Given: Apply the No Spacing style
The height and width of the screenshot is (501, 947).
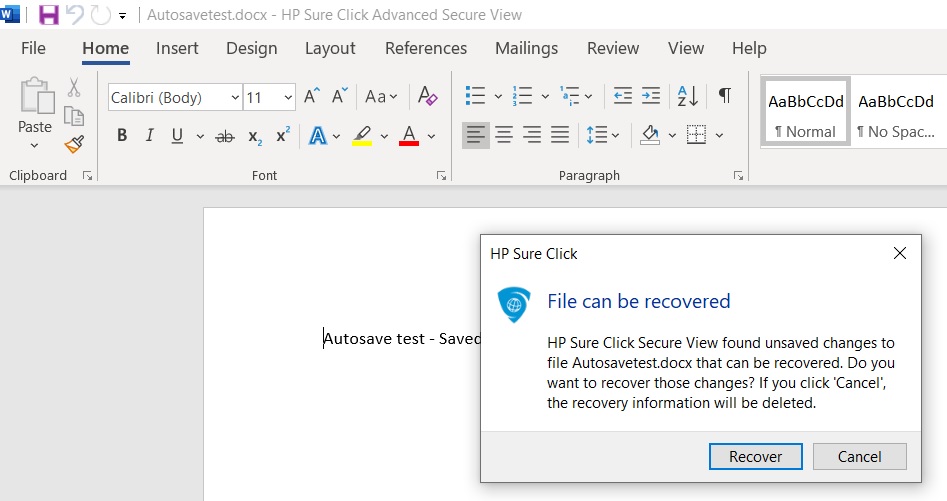Looking at the screenshot, I should click(896, 112).
